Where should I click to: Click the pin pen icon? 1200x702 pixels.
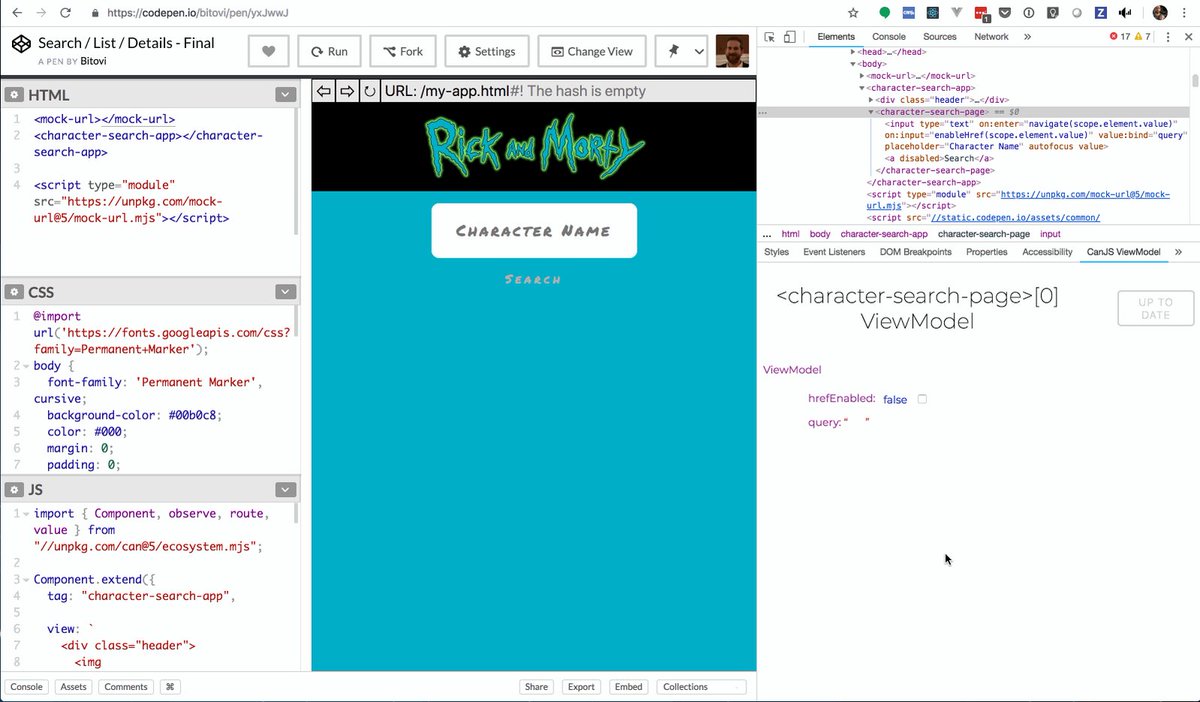point(673,51)
